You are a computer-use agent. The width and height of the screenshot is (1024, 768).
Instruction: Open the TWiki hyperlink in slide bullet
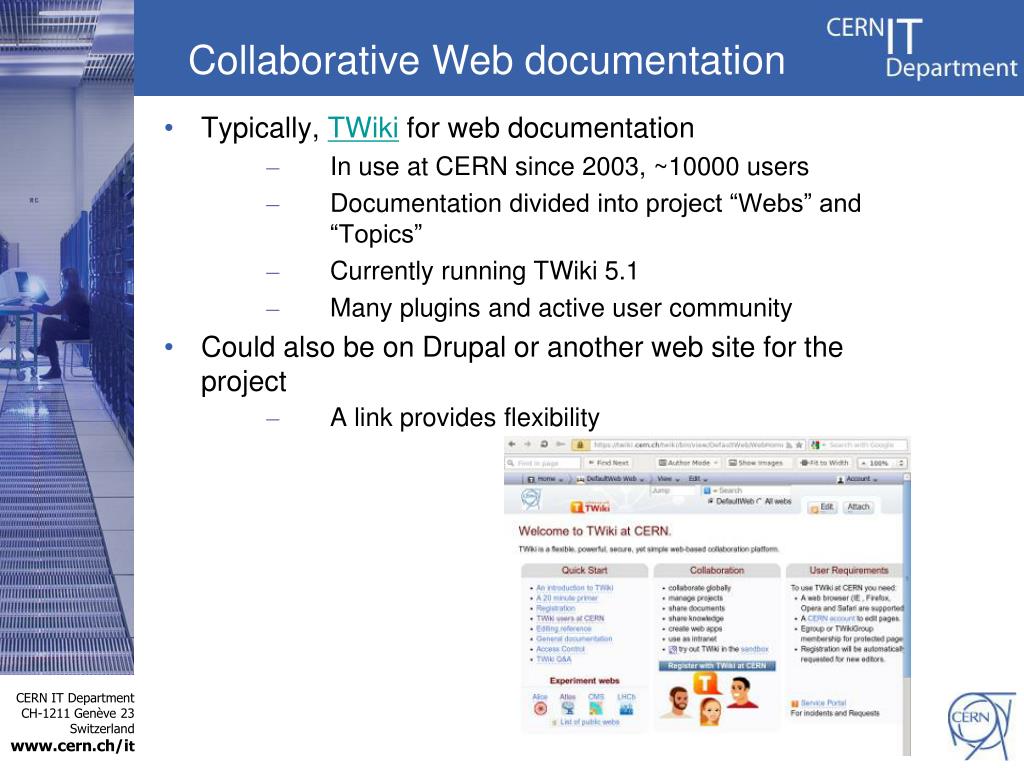pyautogui.click(x=362, y=128)
